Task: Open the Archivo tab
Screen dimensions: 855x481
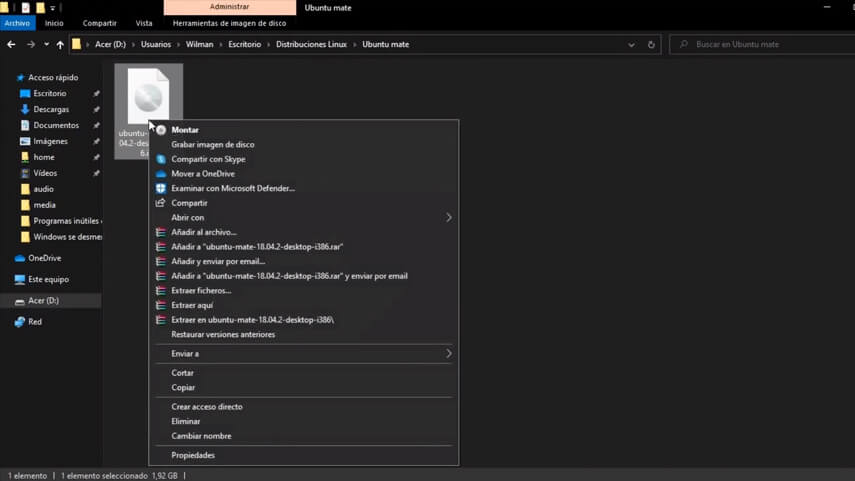Action: click(17, 23)
